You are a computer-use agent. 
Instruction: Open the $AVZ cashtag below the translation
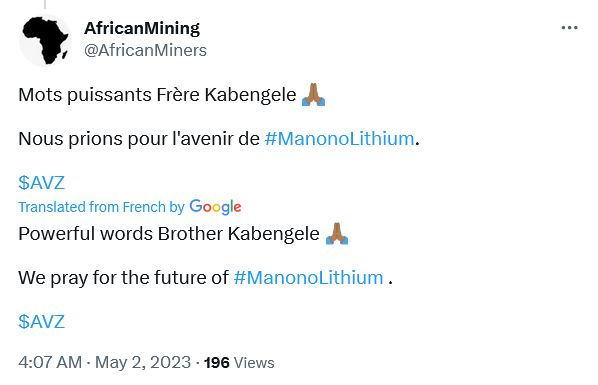(x=42, y=321)
